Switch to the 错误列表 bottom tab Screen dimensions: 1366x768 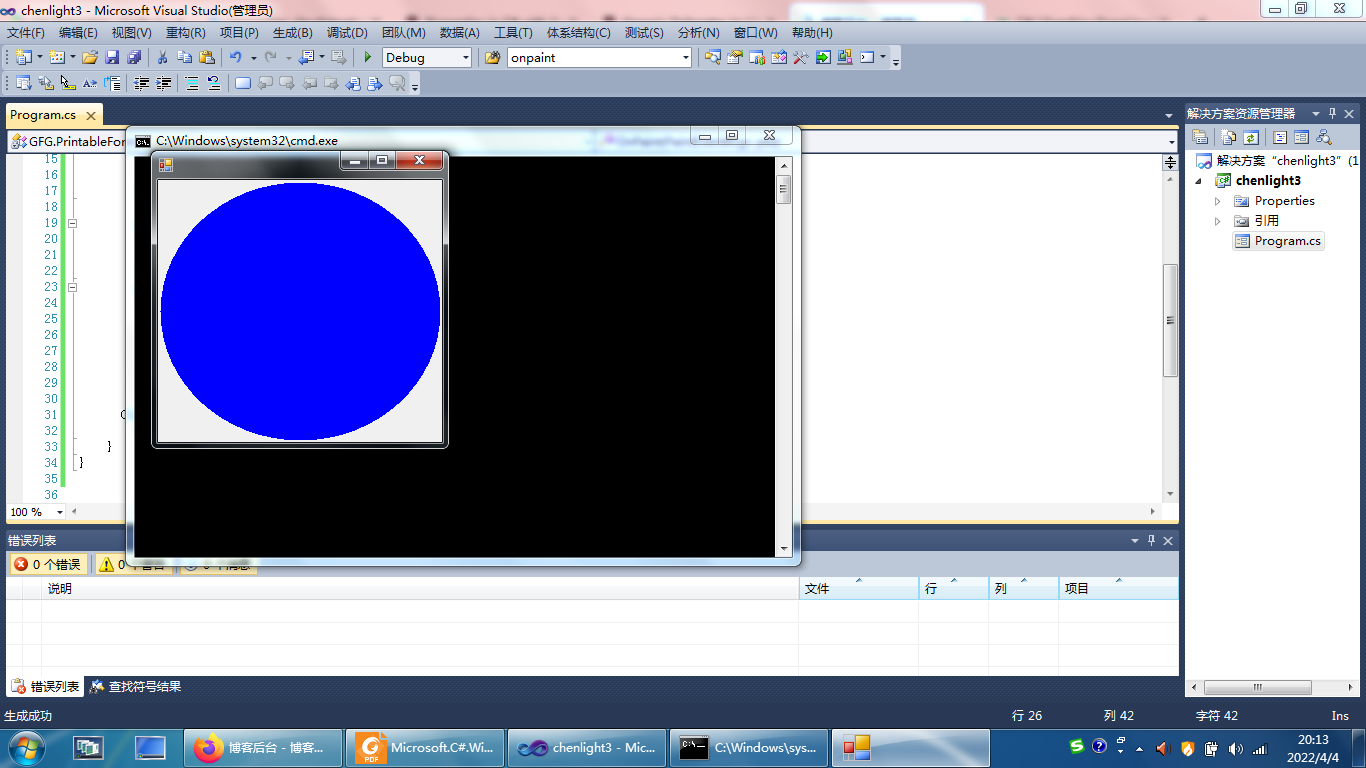[x=46, y=687]
